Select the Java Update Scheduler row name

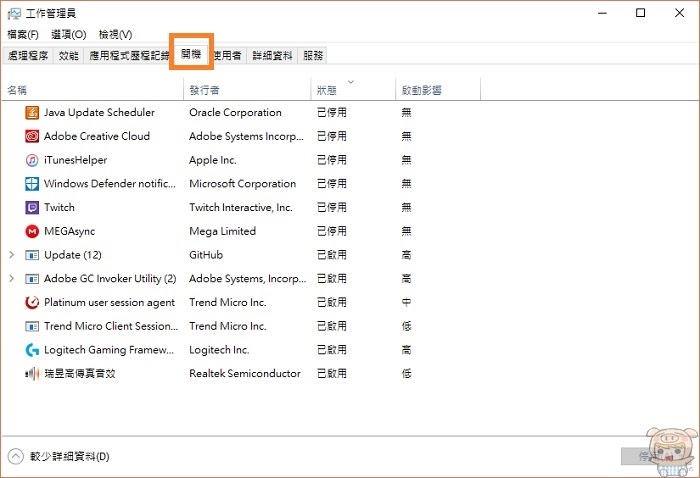pos(99,112)
